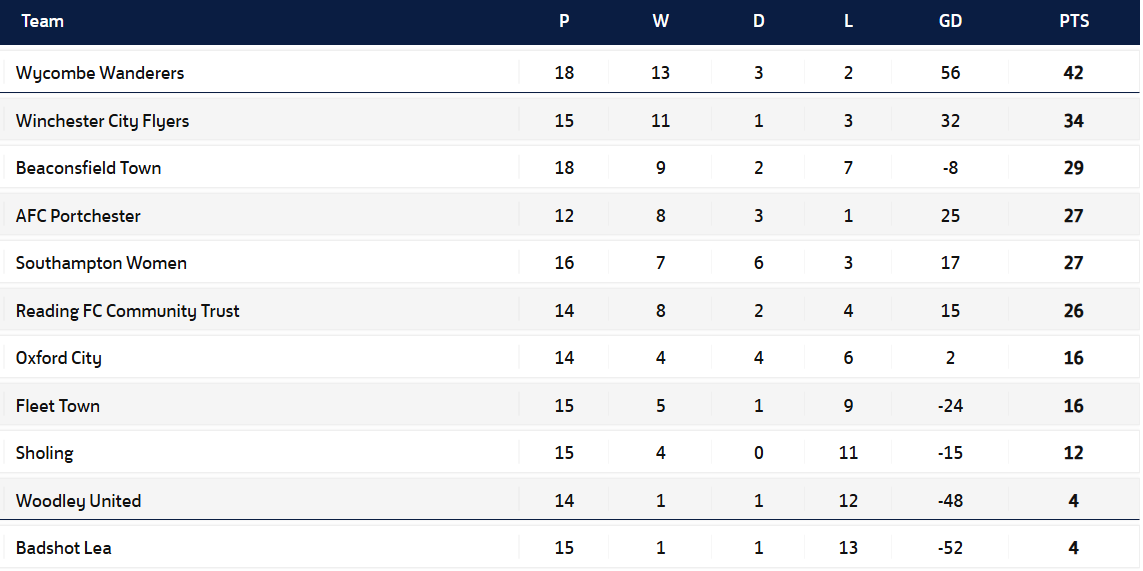Click the Team column header

pyautogui.click(x=42, y=21)
